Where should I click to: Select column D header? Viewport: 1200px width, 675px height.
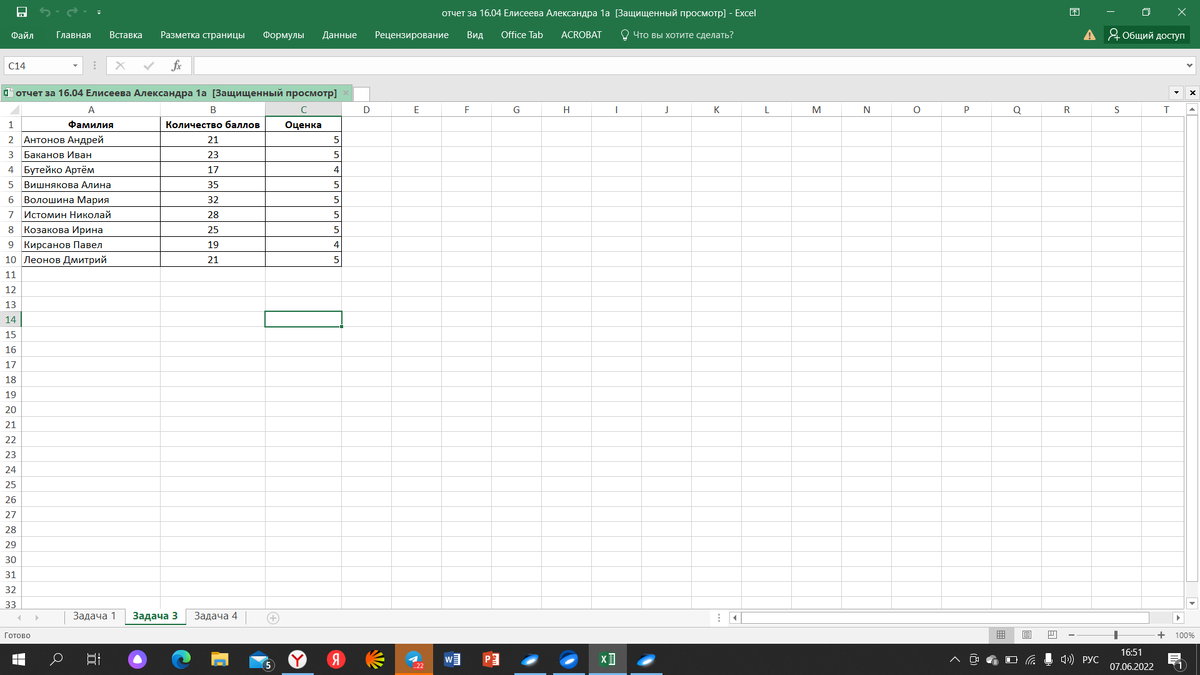tap(366, 110)
